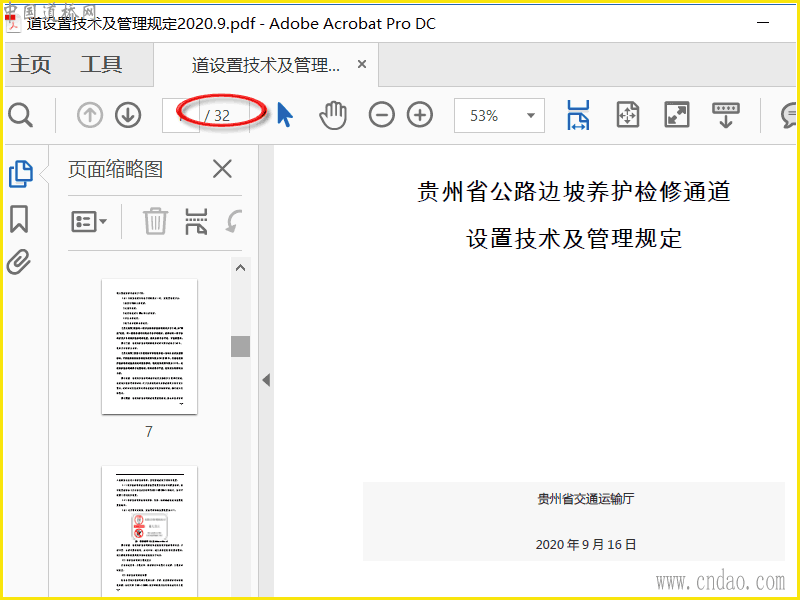Viewport: 800px width, 600px height.
Task: Select the thumbnail below page 7
Action: pos(149,531)
